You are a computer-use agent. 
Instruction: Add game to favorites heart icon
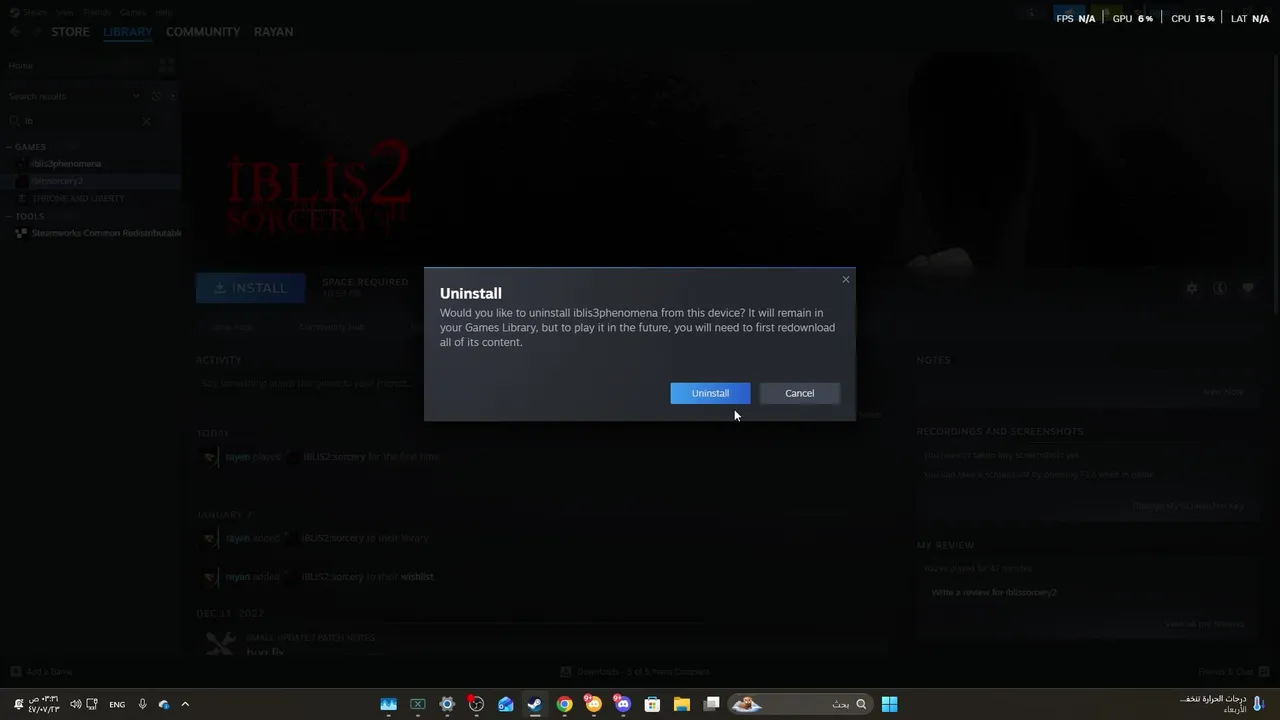1248,288
